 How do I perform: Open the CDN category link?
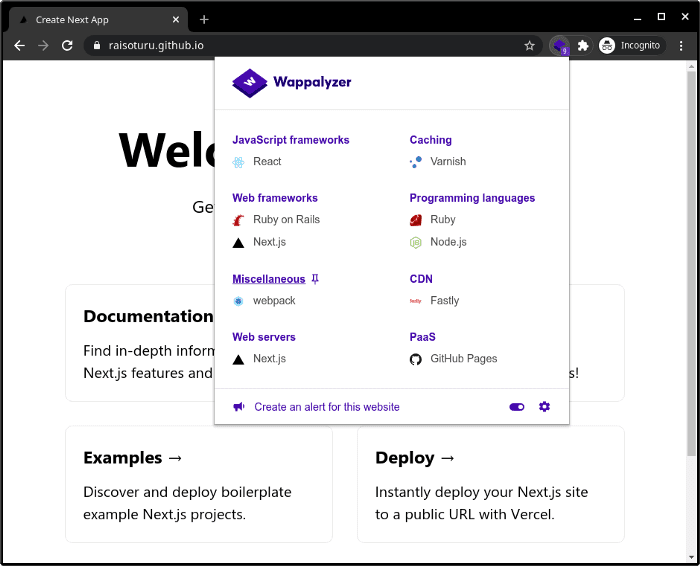point(421,279)
